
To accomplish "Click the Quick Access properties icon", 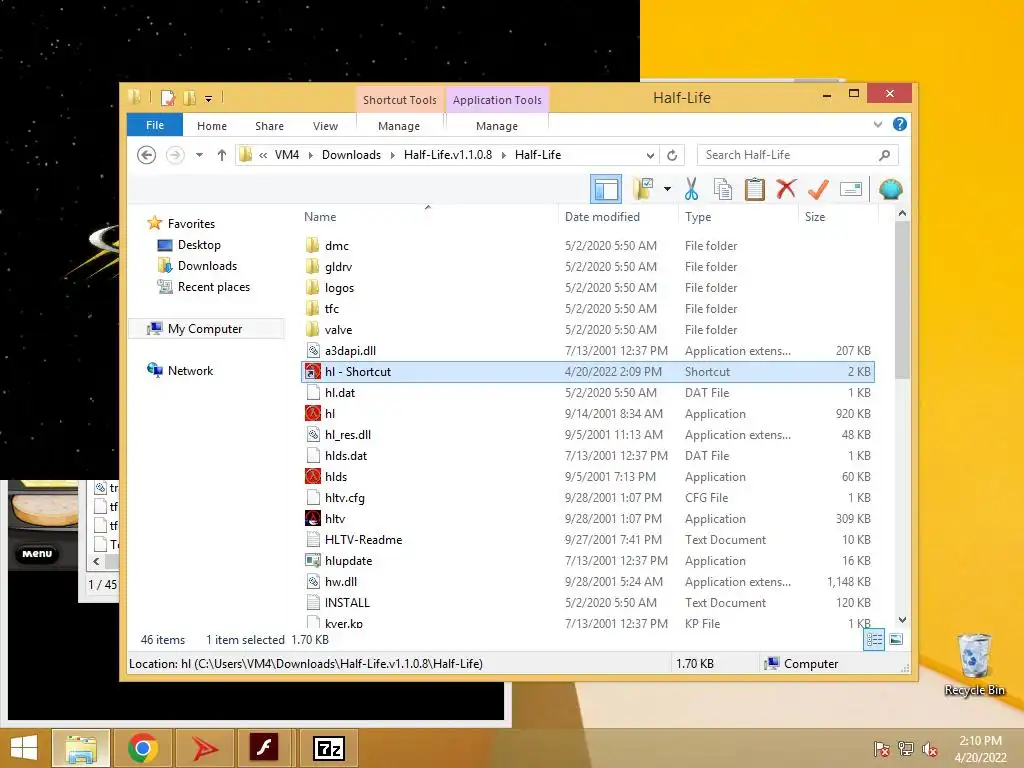I will coord(168,98).
